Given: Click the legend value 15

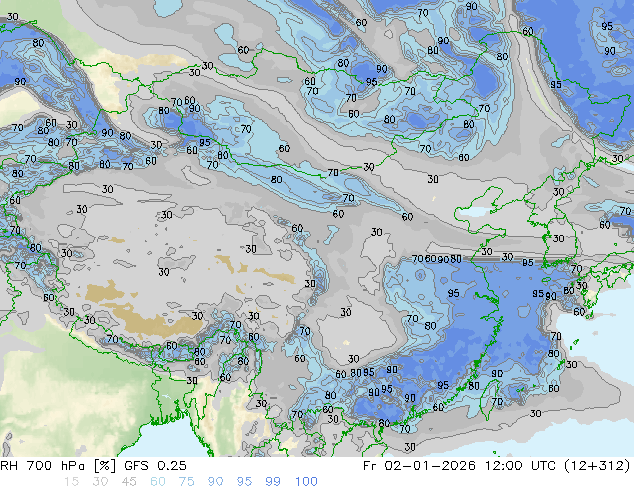Looking at the screenshot, I should pos(71,482).
